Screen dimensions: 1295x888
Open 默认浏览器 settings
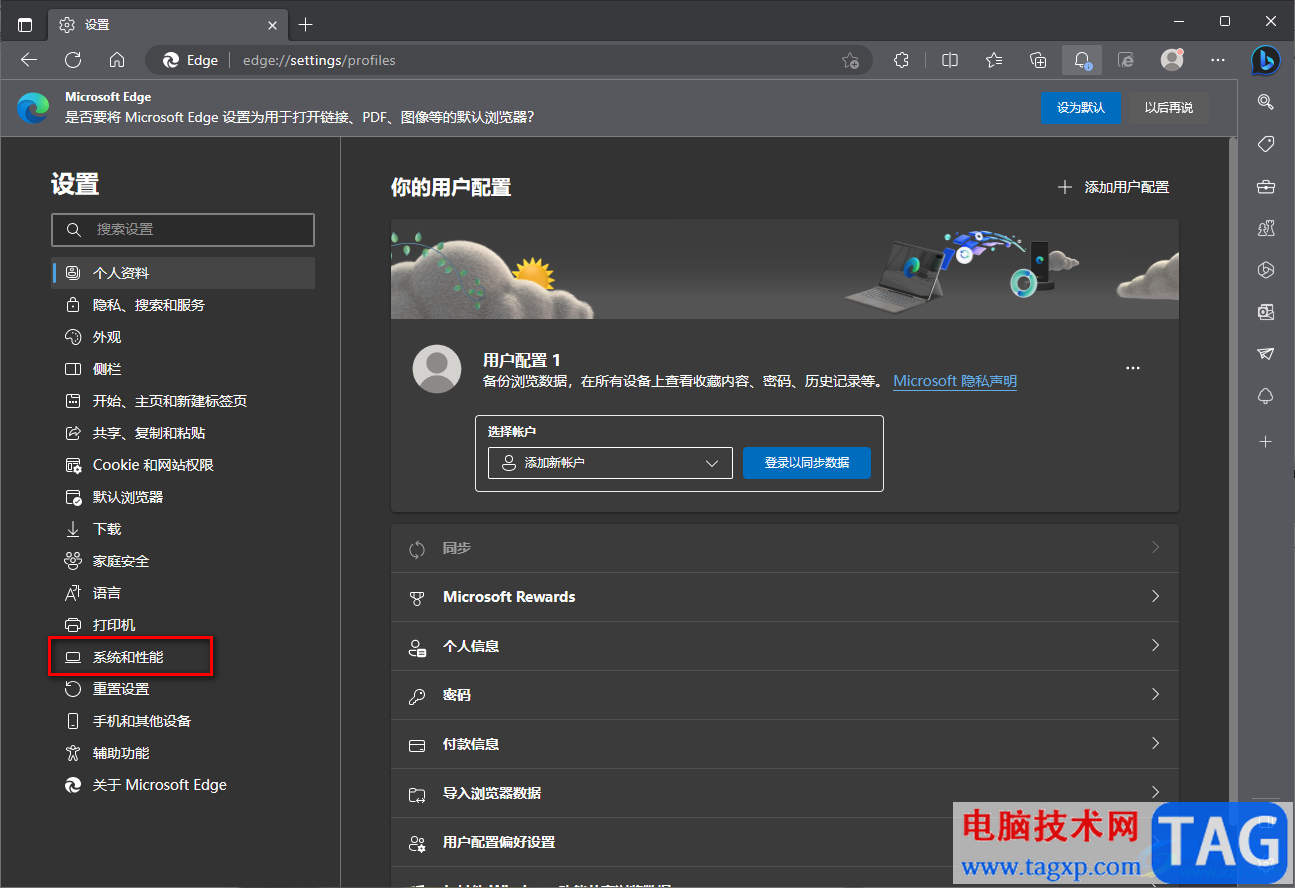[183, 497]
